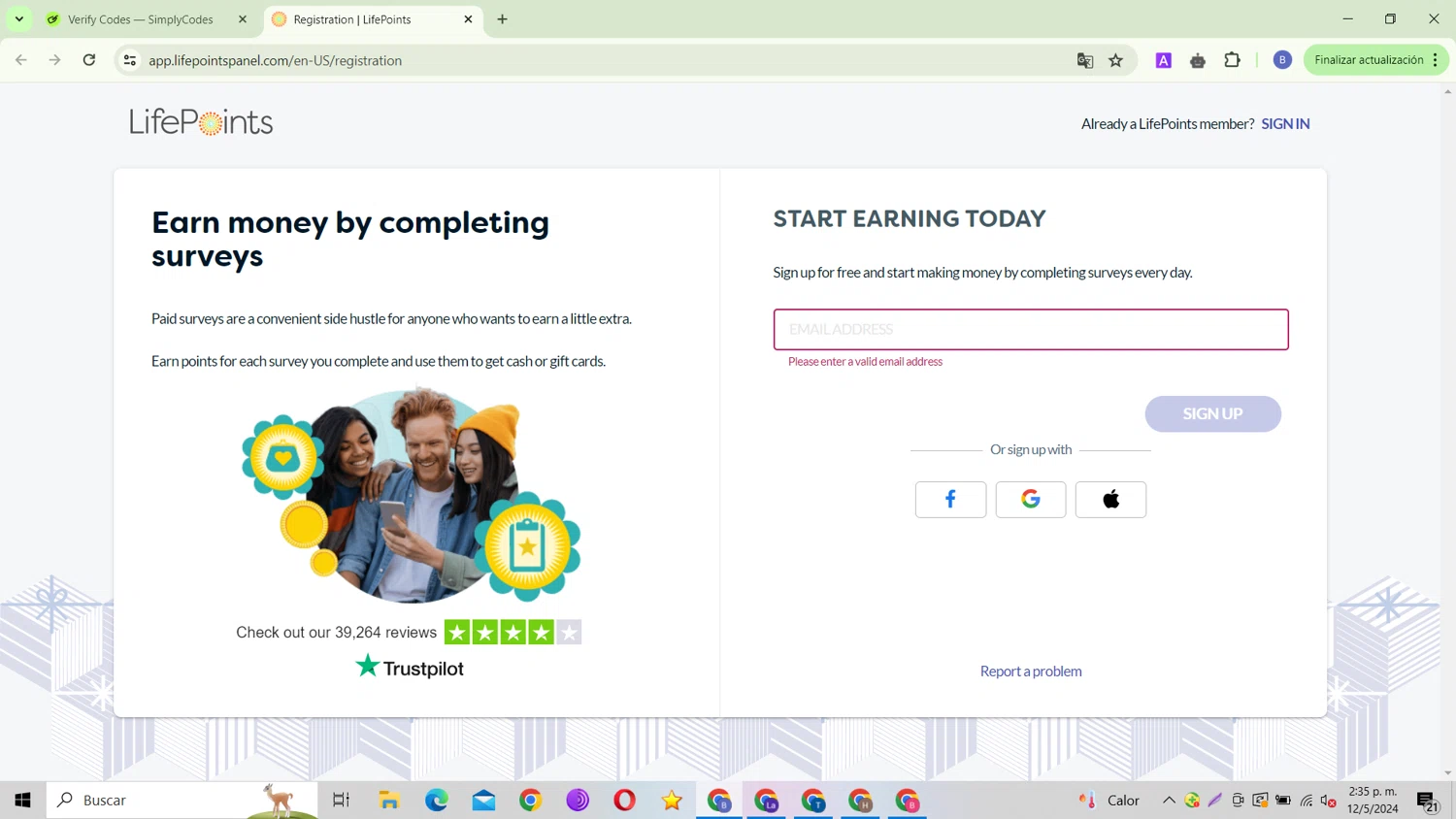Click the SIGN UP button
The width and height of the screenshot is (1456, 819).
tap(1212, 414)
